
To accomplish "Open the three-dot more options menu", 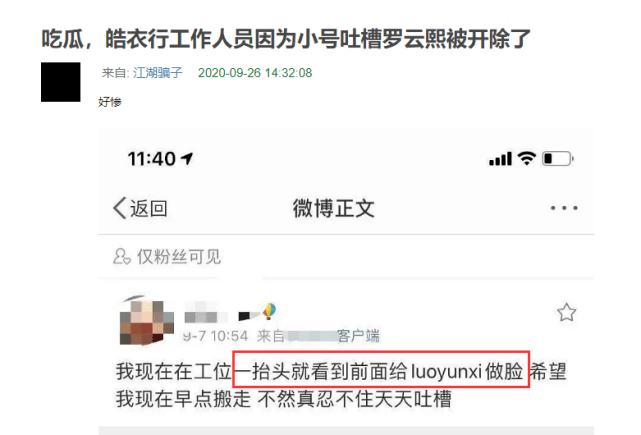I will pyautogui.click(x=564, y=208).
